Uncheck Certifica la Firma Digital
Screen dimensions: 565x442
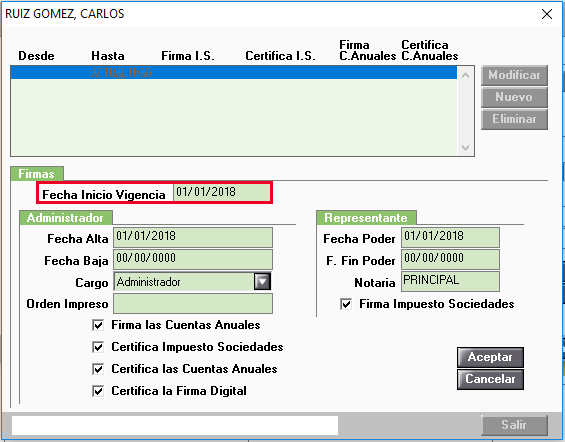98,391
